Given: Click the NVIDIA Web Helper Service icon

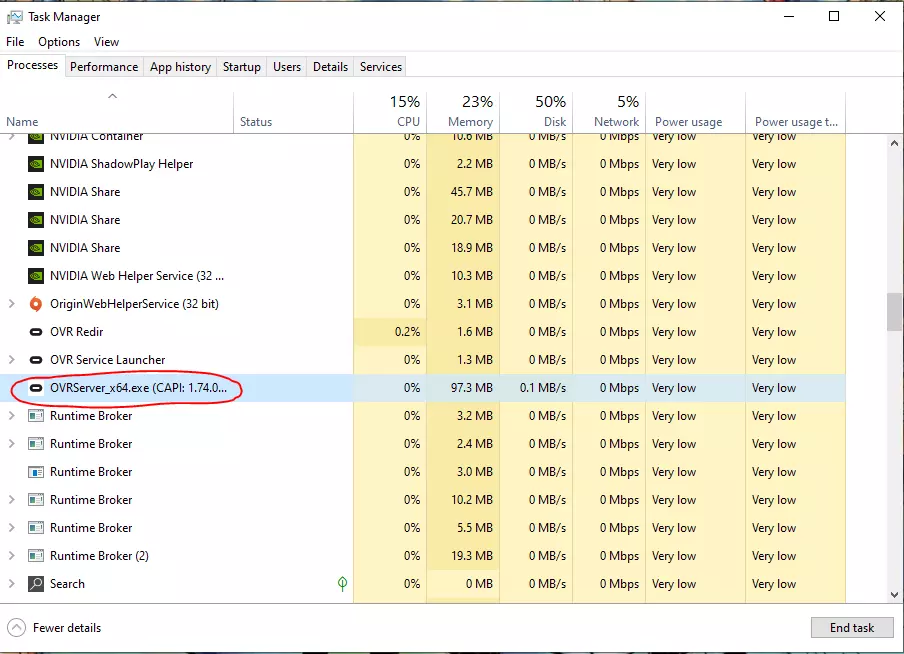Looking at the screenshot, I should (36, 276).
